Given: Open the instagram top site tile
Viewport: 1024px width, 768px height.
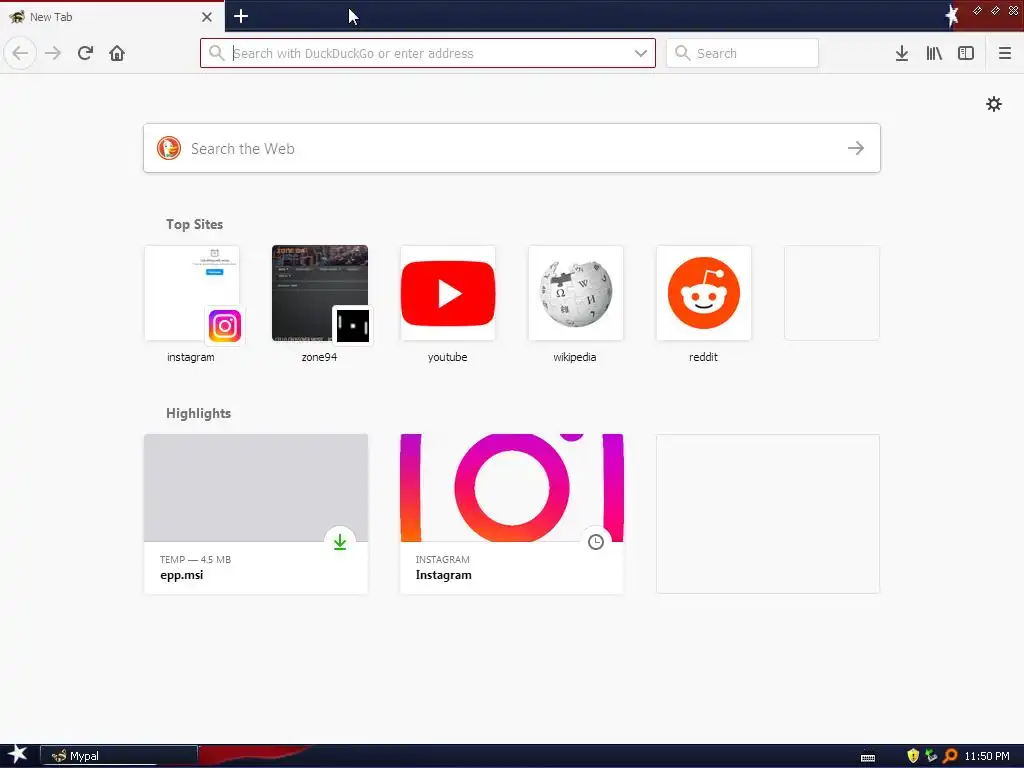Looking at the screenshot, I should pos(192,293).
